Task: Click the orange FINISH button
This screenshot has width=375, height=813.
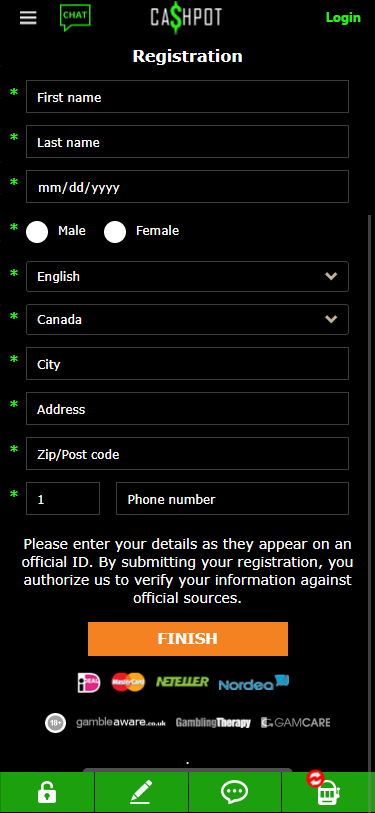Action: tap(188, 639)
